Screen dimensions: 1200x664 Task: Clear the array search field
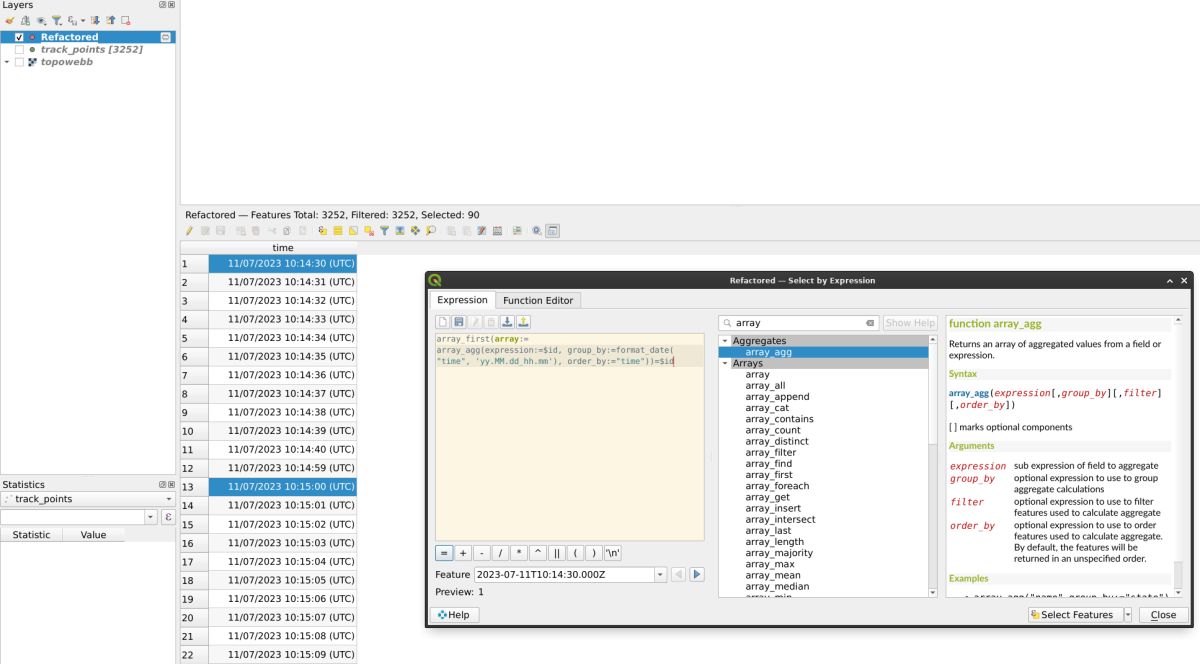coord(870,323)
